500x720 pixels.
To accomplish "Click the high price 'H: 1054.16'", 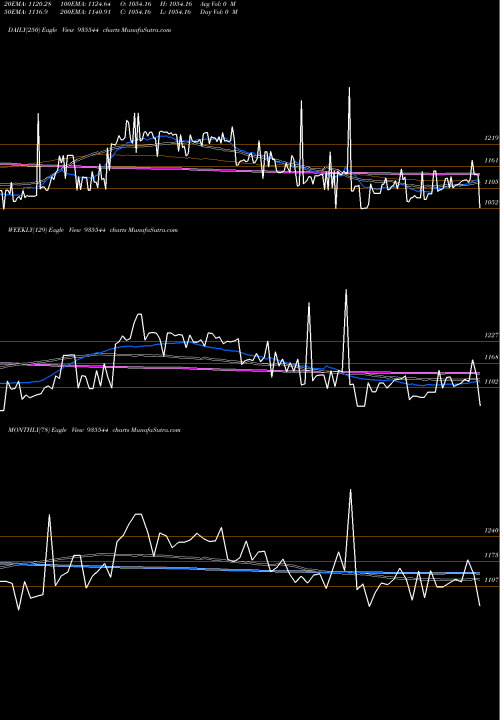I will [x=176, y=4].
